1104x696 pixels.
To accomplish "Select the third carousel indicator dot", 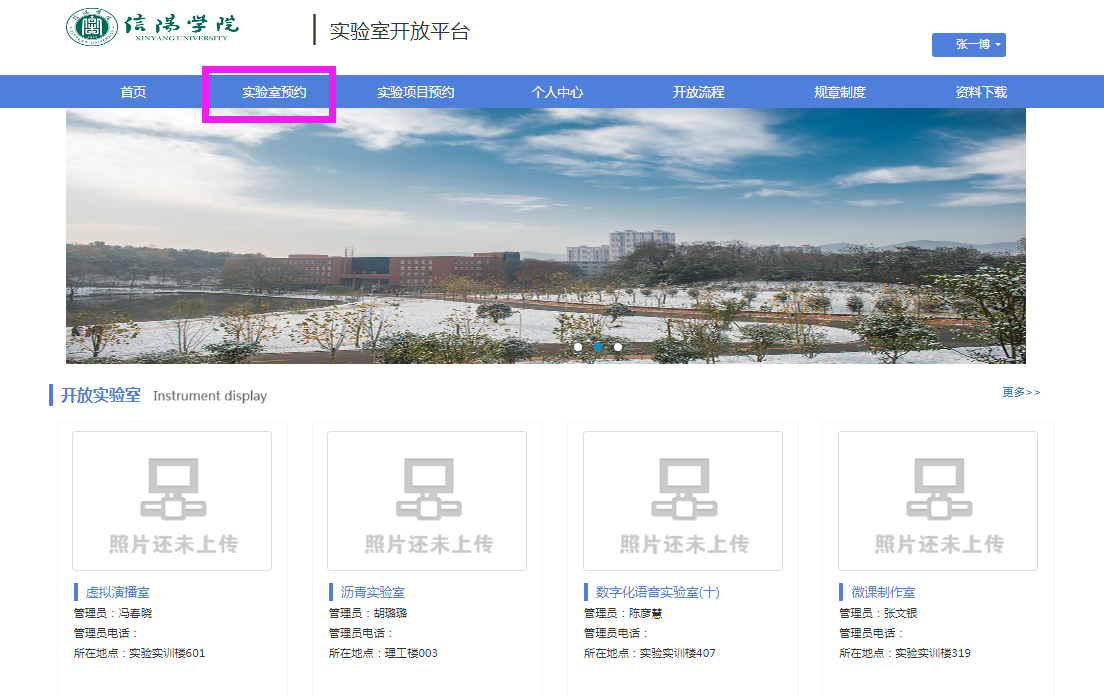I will [x=618, y=347].
